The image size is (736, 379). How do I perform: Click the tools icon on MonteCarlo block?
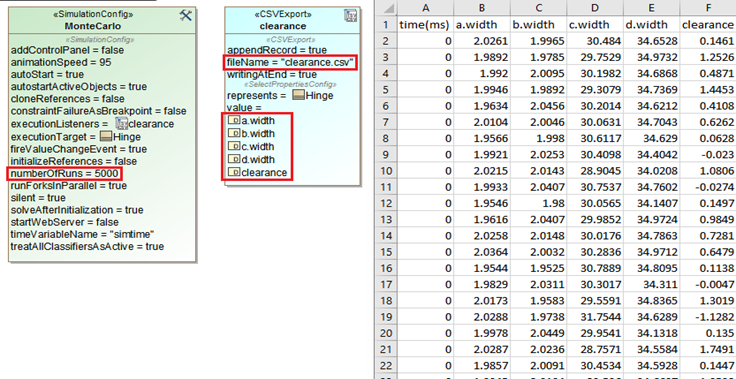(x=186, y=15)
